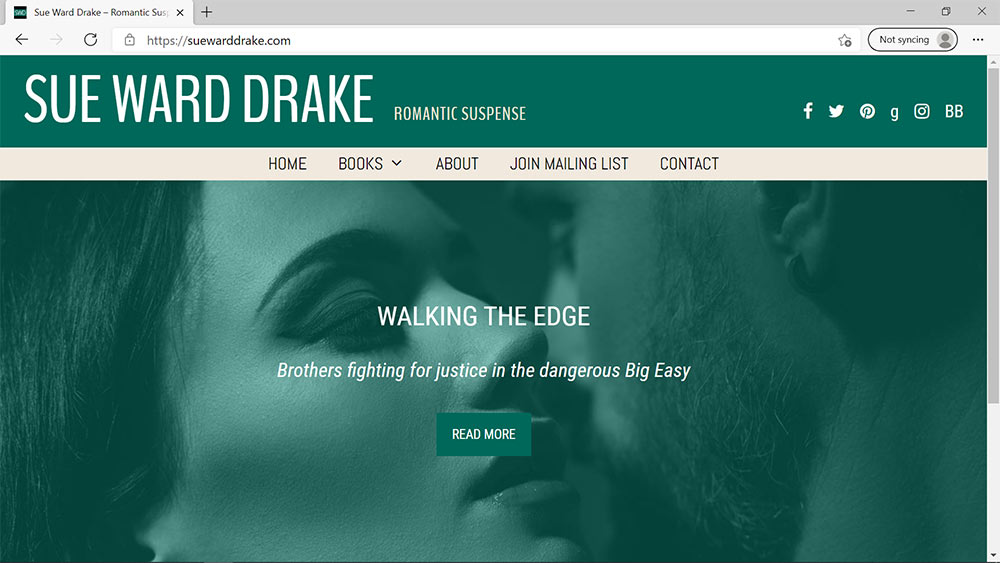Go back with the browser arrow
1000x563 pixels.
point(22,40)
